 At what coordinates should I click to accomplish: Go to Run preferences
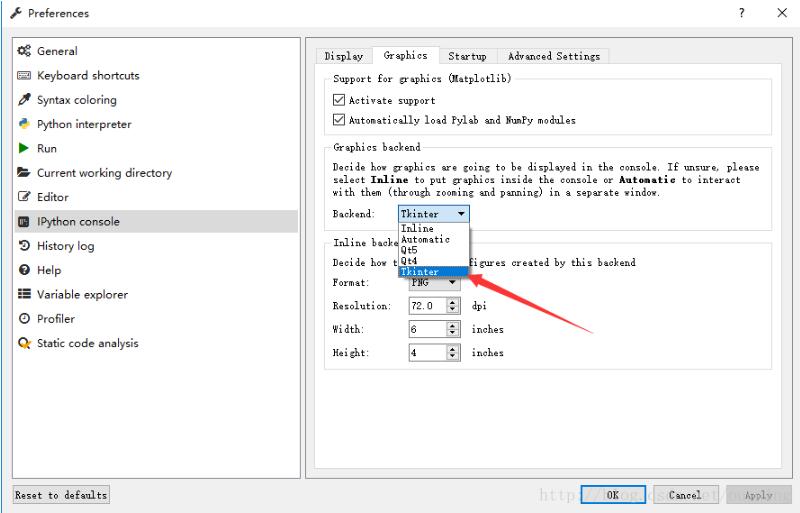155,148
